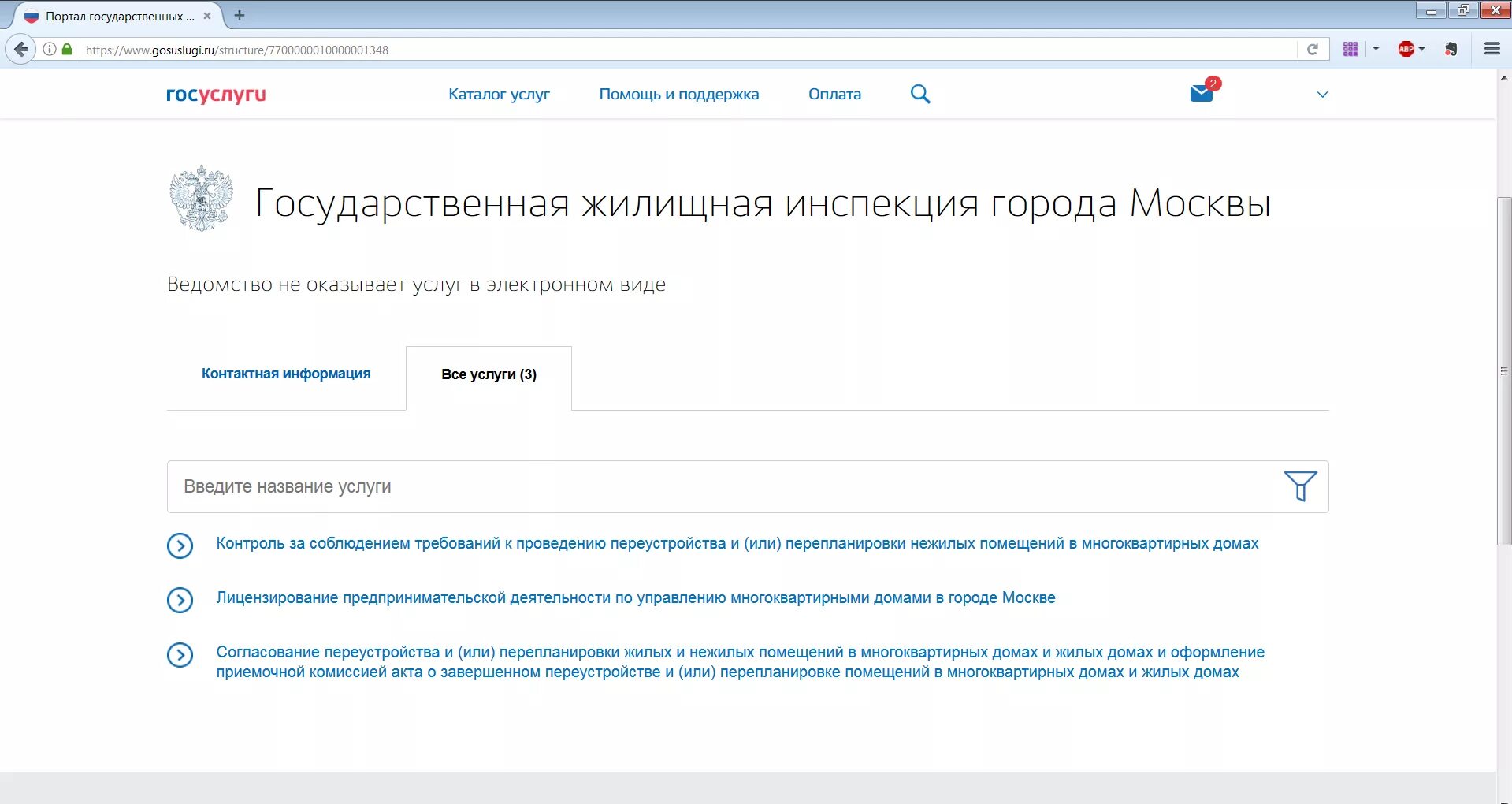Open the browser hamburger menu
The image size is (1512, 804).
(x=1492, y=49)
